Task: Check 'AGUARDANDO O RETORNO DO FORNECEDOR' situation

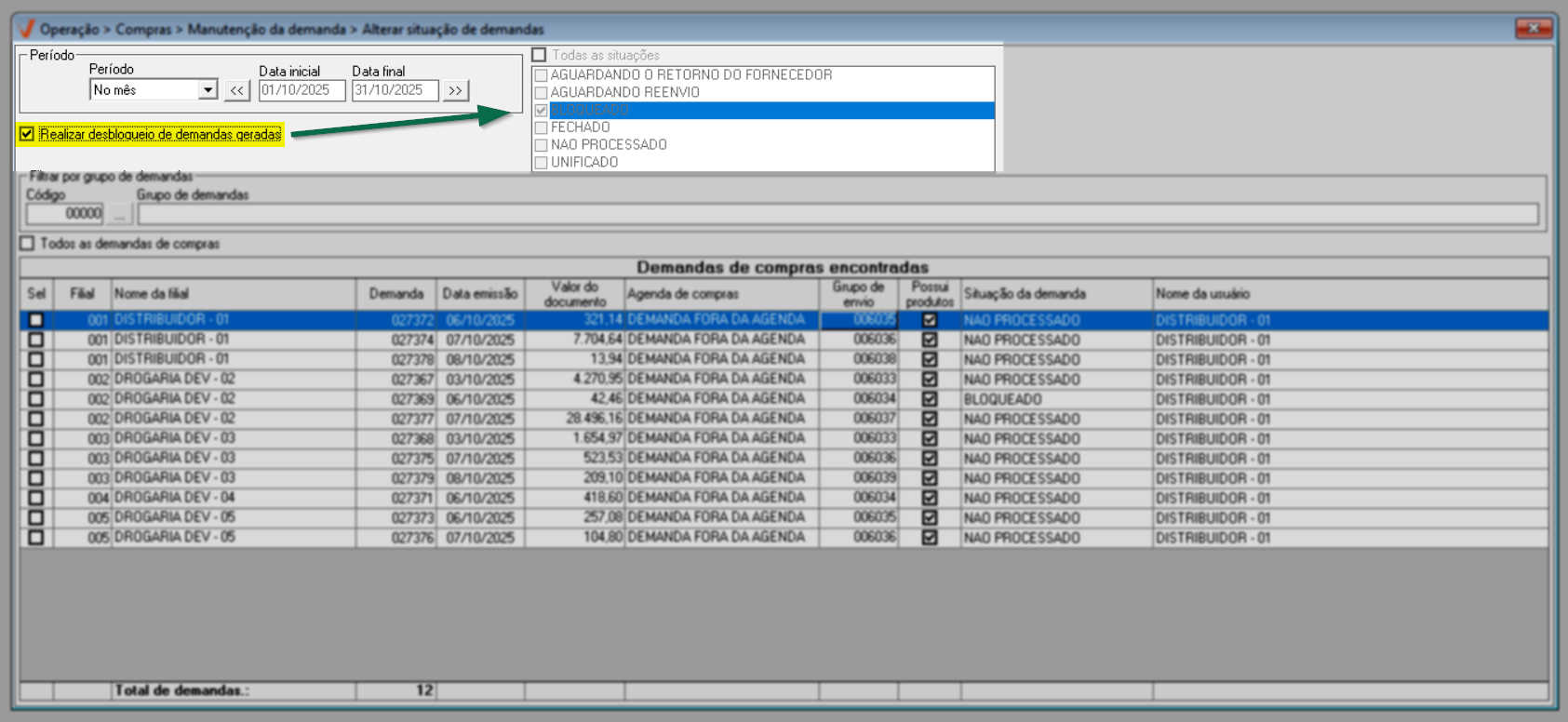Action: tap(541, 75)
